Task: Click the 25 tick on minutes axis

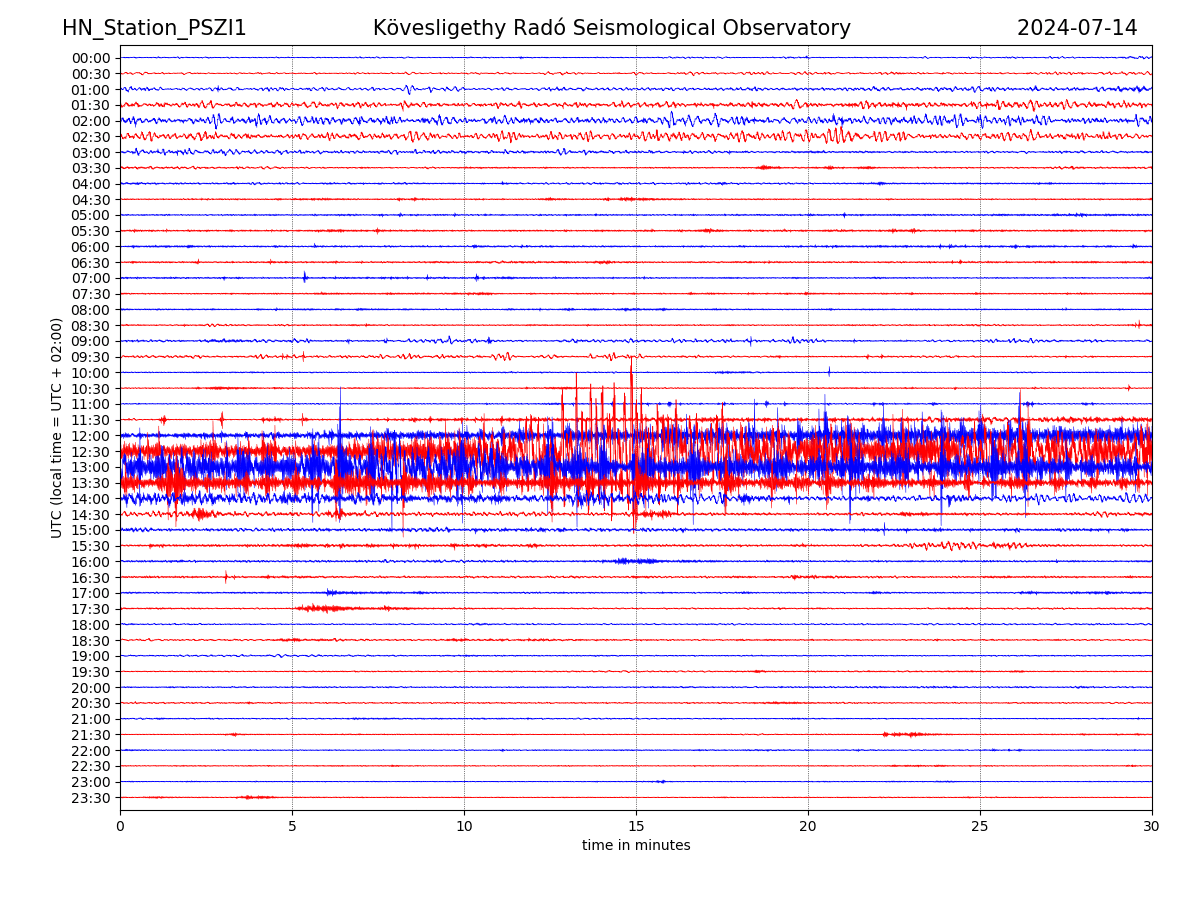Action: pos(980,826)
